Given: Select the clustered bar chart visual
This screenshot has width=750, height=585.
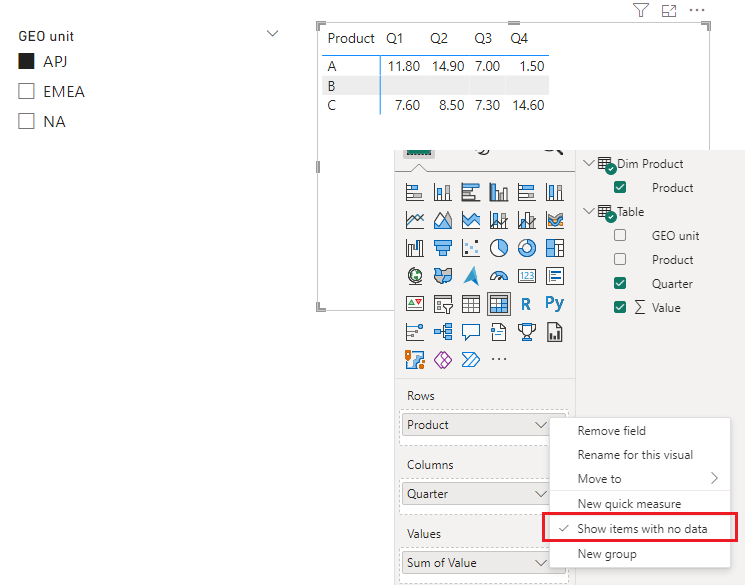Looking at the screenshot, I should (471, 192).
